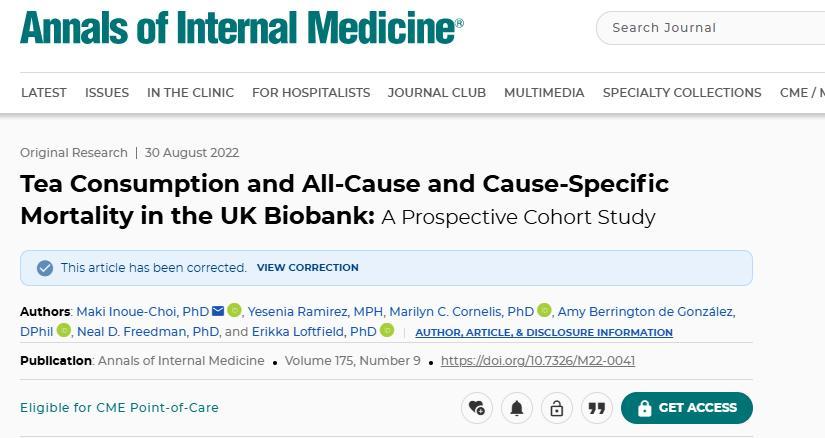Open Amy Berrington de González's ORCID icon

point(64,331)
